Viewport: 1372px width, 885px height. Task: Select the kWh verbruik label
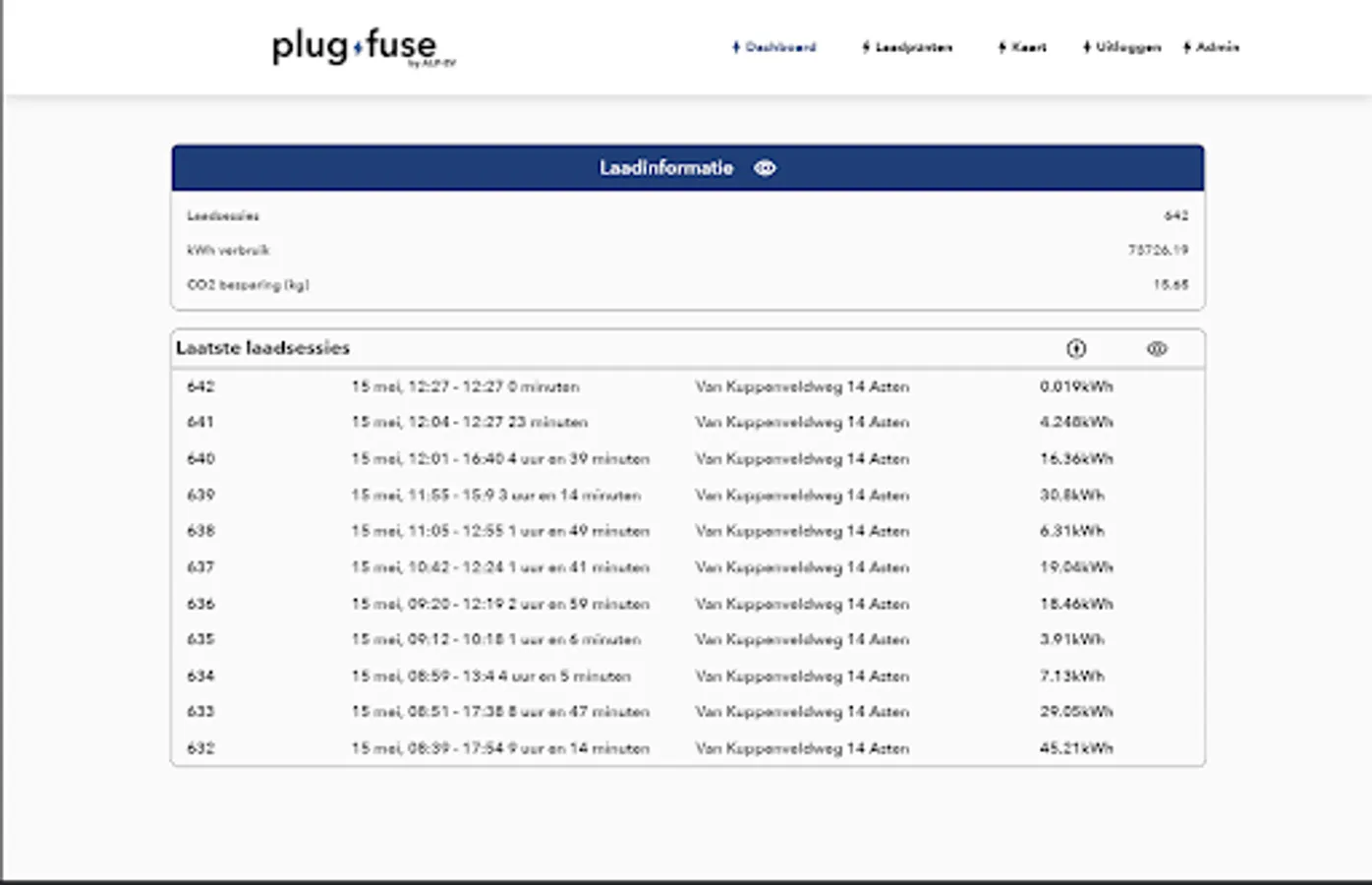(x=228, y=250)
